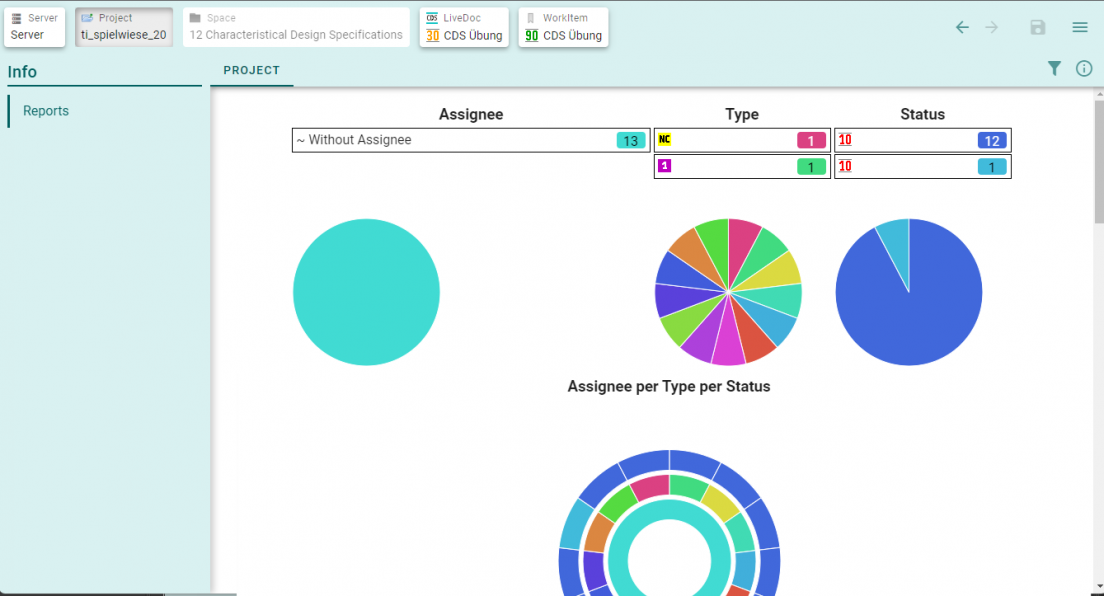The height and width of the screenshot is (596, 1104).
Task: Click the yellow NC type icon
Action: (665, 140)
